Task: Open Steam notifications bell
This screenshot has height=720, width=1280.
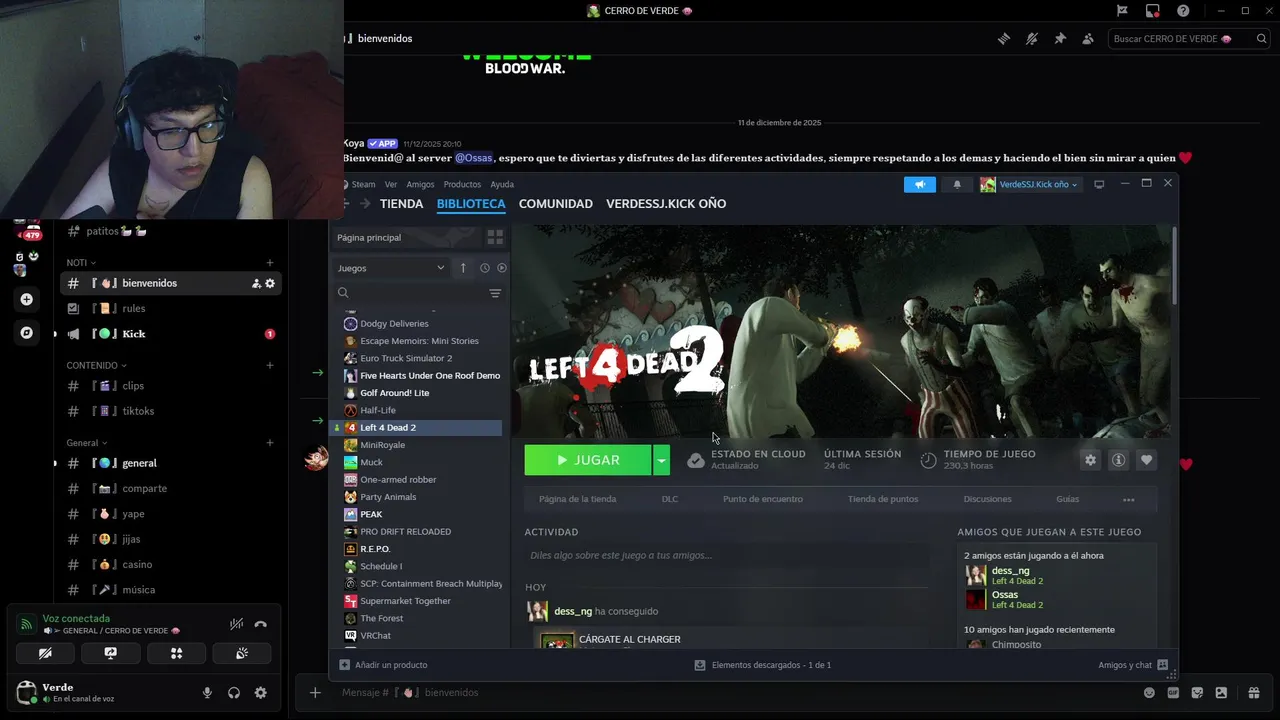Action: point(957,184)
